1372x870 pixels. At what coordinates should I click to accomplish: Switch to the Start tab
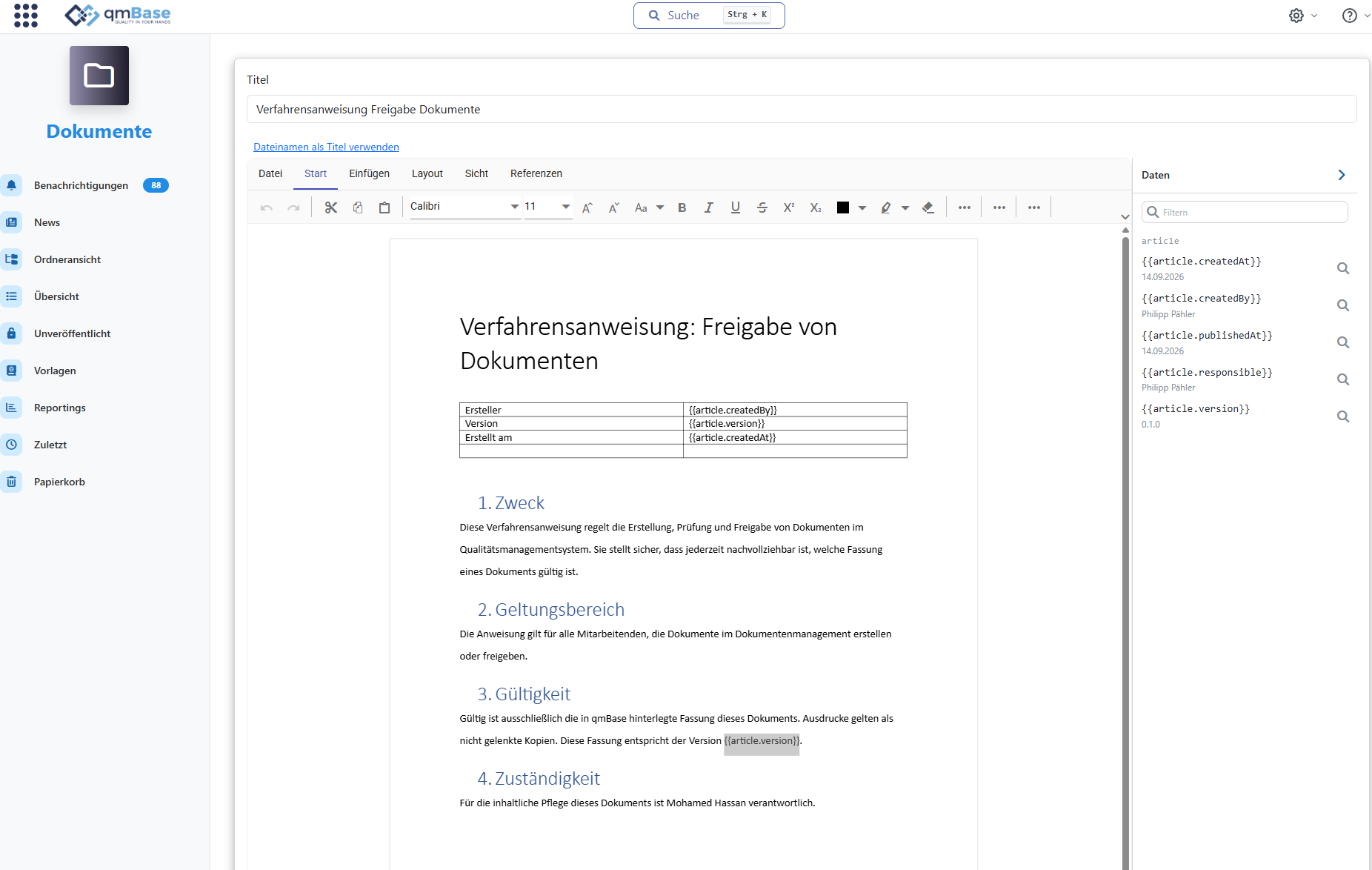(316, 173)
